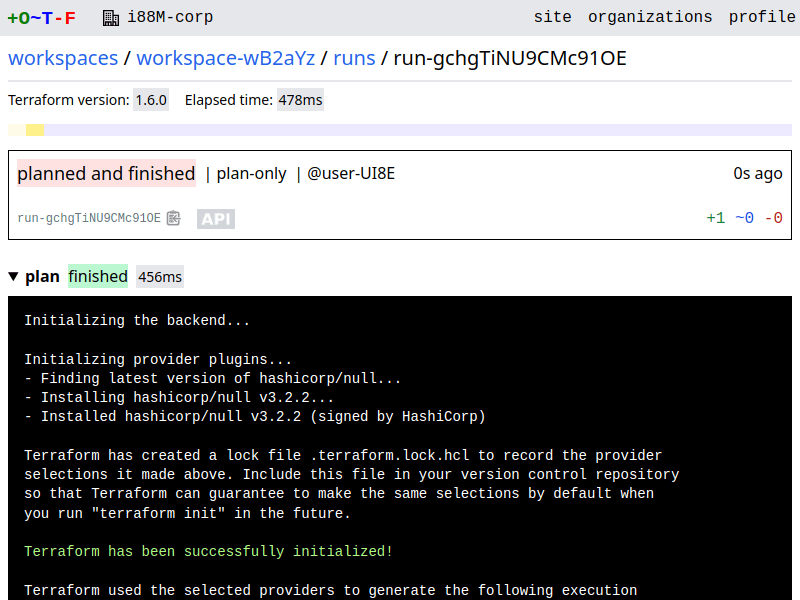Click the planned and finished status badge

[x=106, y=173]
